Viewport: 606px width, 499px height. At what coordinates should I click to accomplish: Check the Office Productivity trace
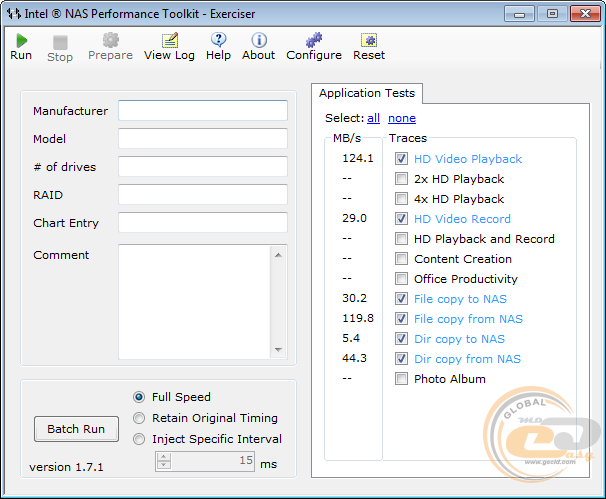(x=401, y=279)
